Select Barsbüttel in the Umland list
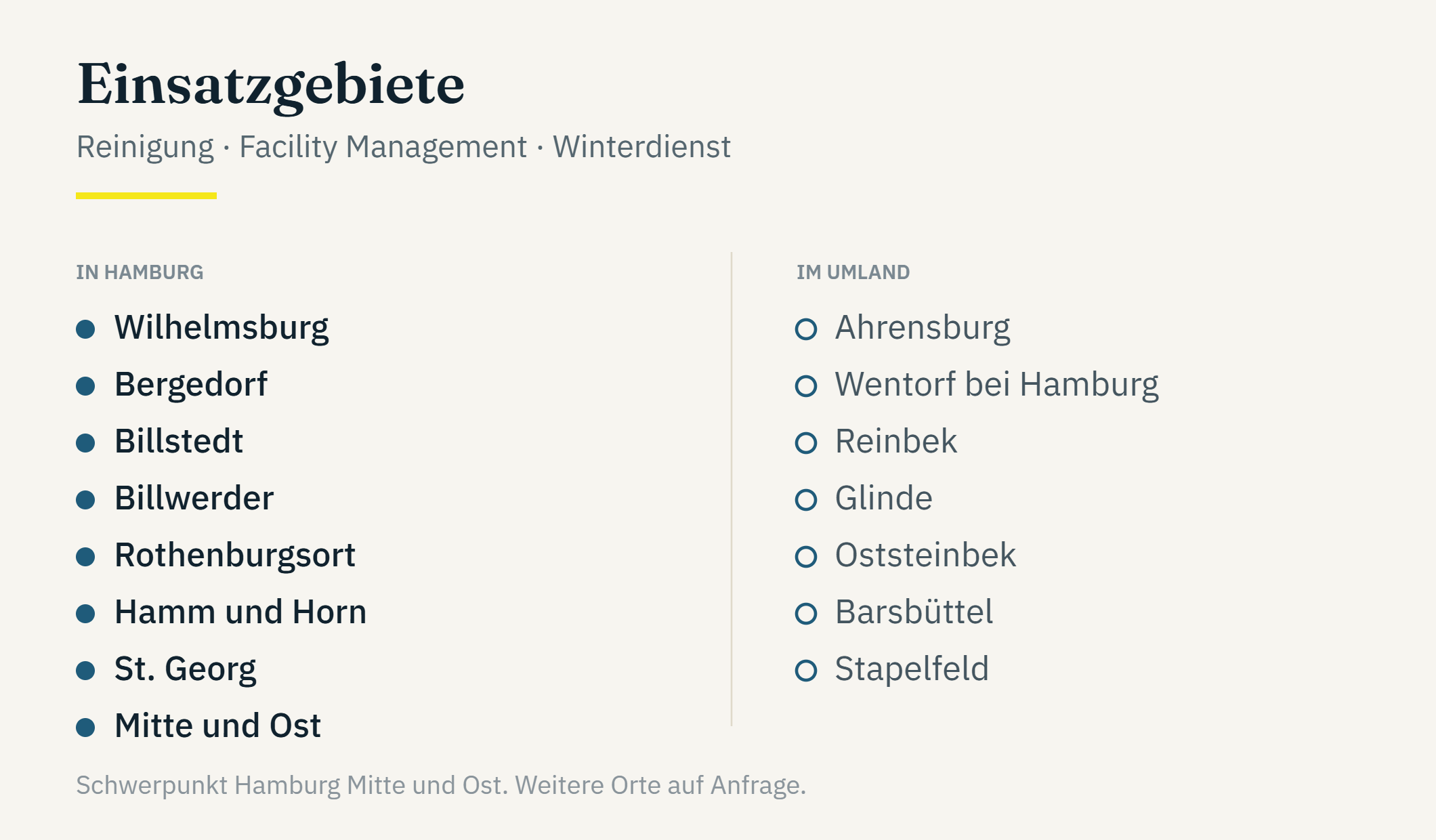The image size is (1436, 840). point(914,612)
